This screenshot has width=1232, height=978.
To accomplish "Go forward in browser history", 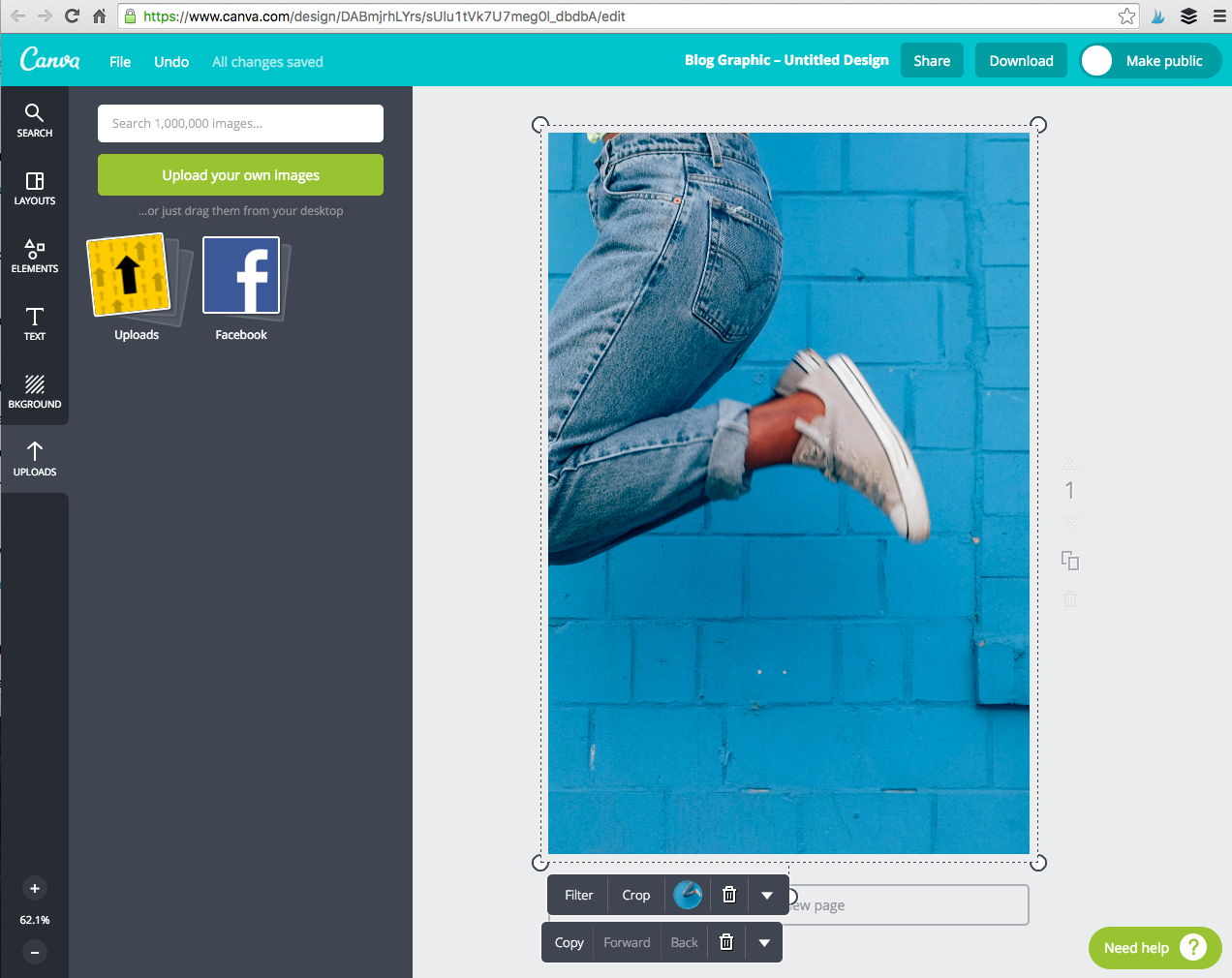I will click(x=45, y=15).
